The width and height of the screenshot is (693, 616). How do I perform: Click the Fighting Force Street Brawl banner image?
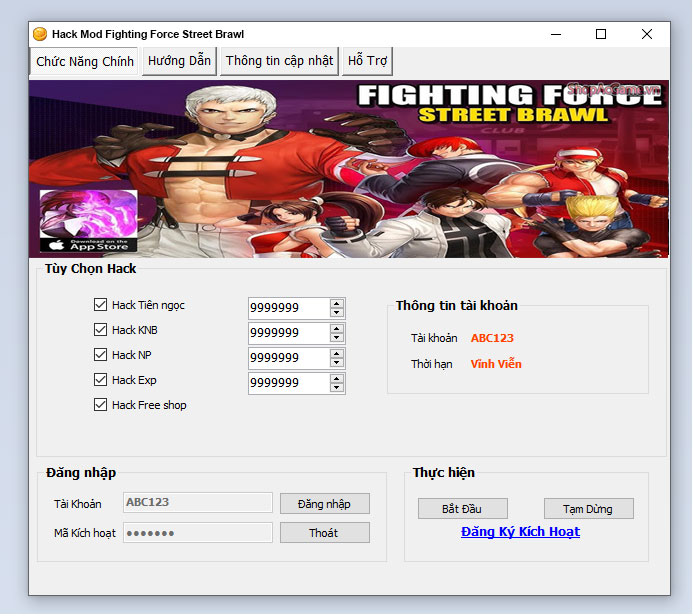[x=349, y=169]
